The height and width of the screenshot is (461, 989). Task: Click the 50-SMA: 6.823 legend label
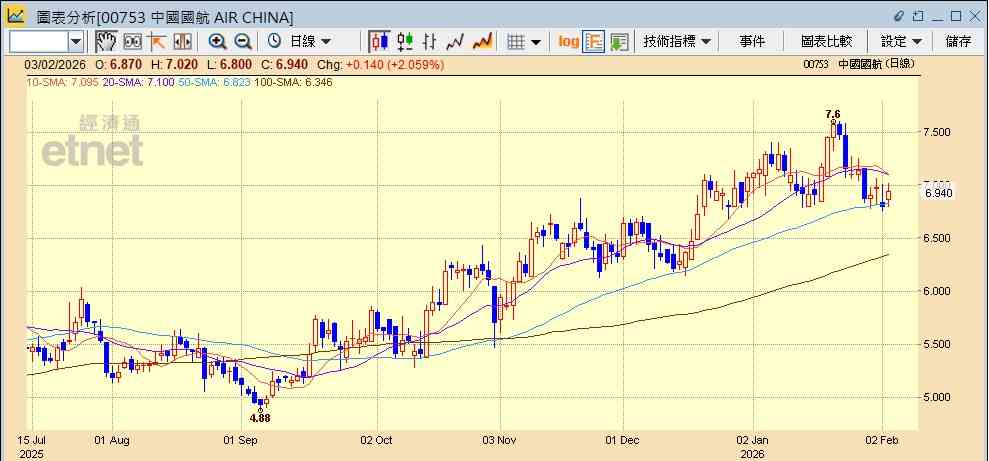pos(214,82)
